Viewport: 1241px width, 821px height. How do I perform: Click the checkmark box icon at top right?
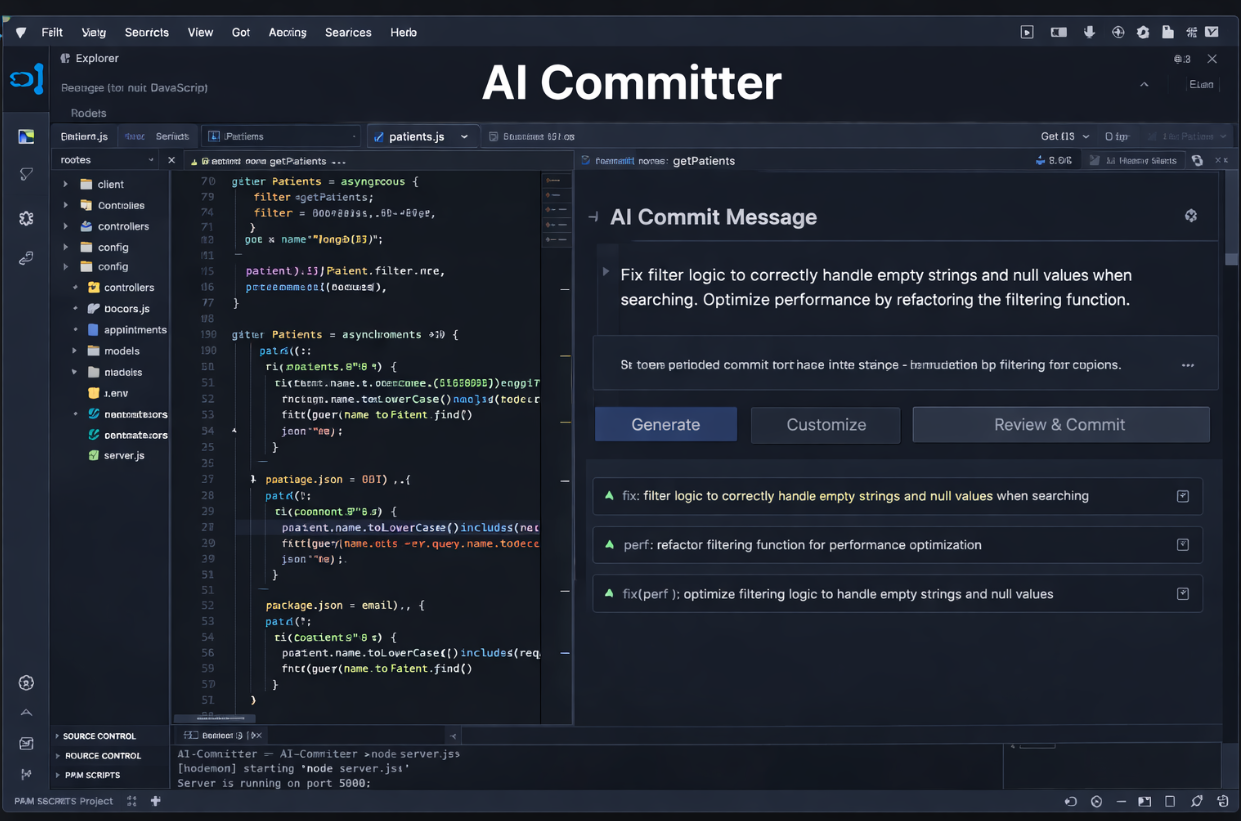[1212, 32]
